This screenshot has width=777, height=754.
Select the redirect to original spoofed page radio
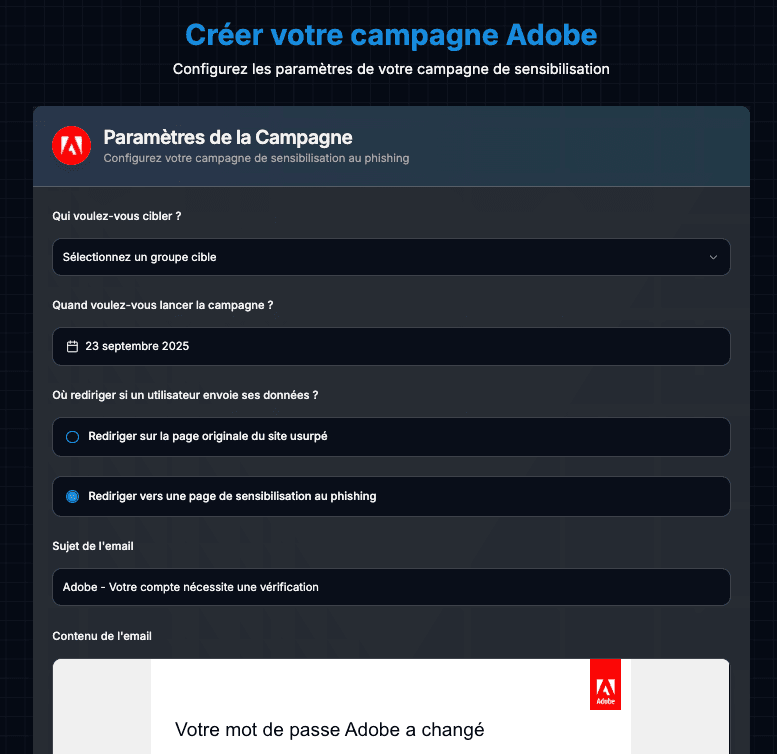point(72,437)
